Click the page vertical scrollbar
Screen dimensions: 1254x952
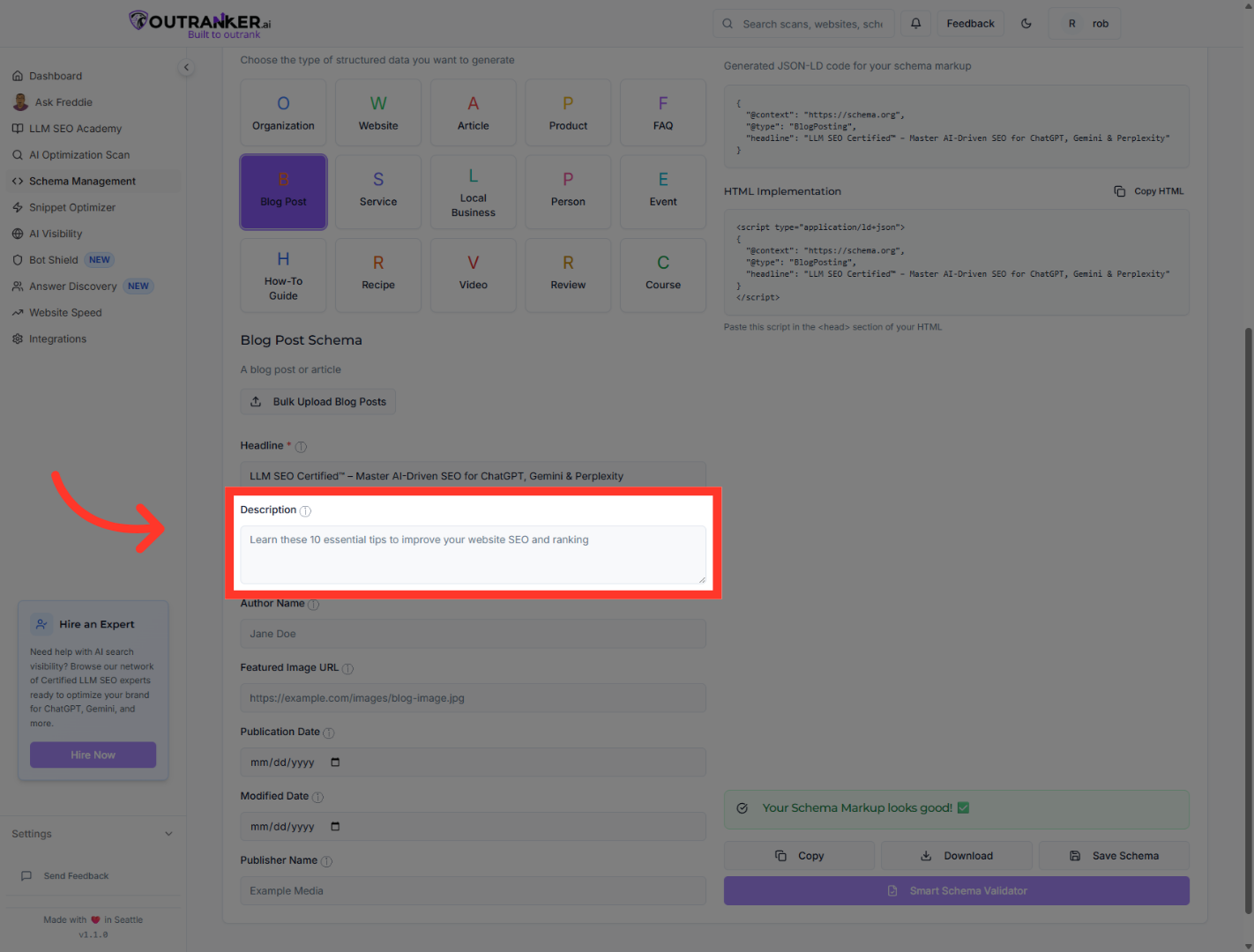click(1249, 621)
